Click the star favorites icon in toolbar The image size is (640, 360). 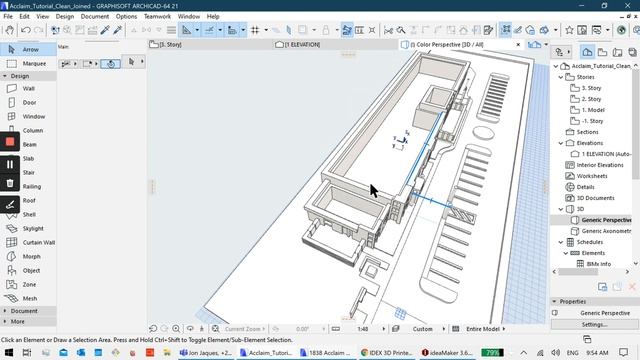[569, 30]
